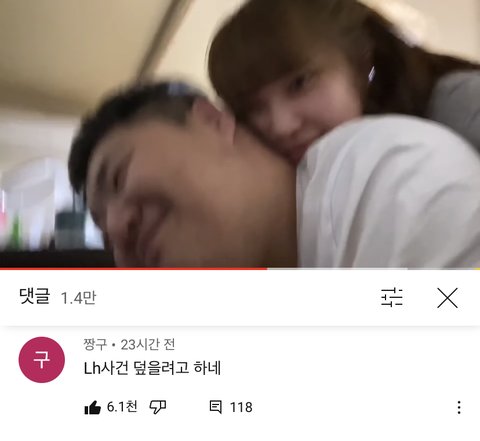The image size is (480, 441).
Task: Dislike the comment with the thumbs-down icon
Action: [x=158, y=407]
